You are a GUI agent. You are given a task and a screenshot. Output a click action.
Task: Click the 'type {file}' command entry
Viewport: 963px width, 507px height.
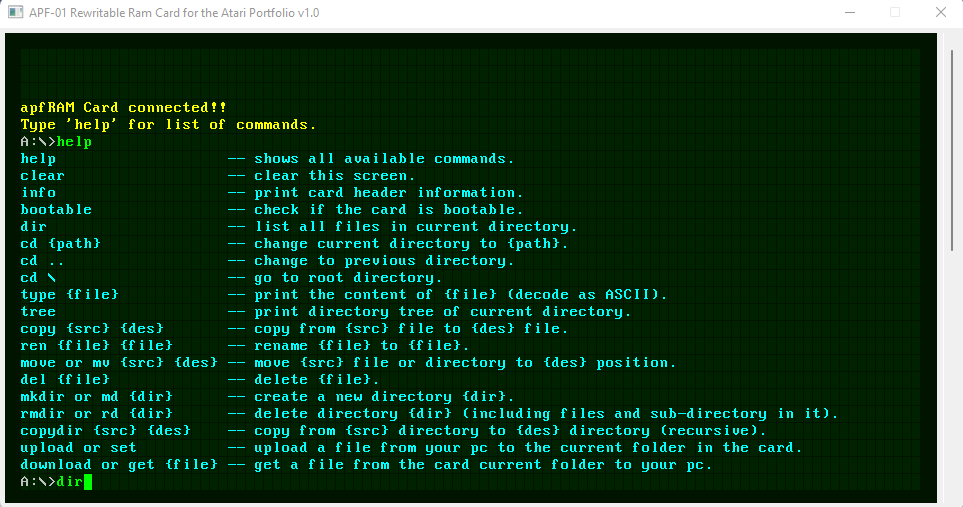pyautogui.click(x=70, y=295)
